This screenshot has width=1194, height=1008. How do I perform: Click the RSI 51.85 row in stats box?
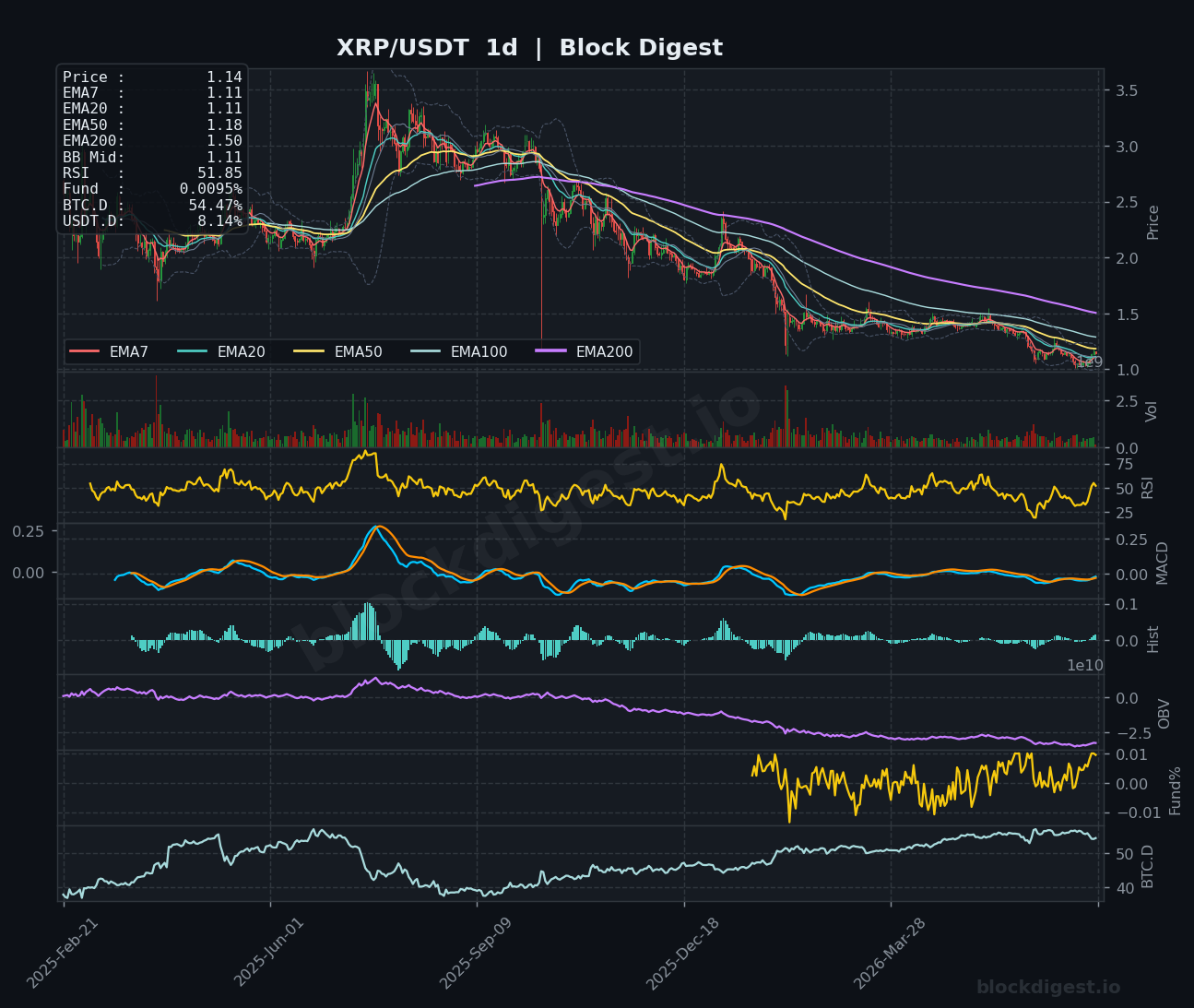[152, 172]
